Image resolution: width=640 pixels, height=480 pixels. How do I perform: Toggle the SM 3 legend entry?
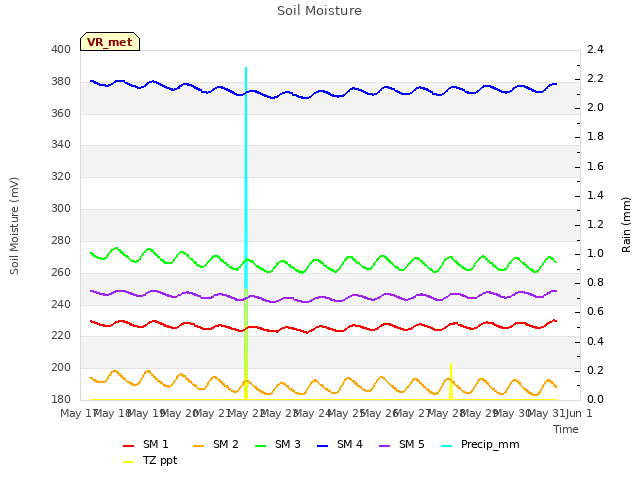(x=278, y=444)
